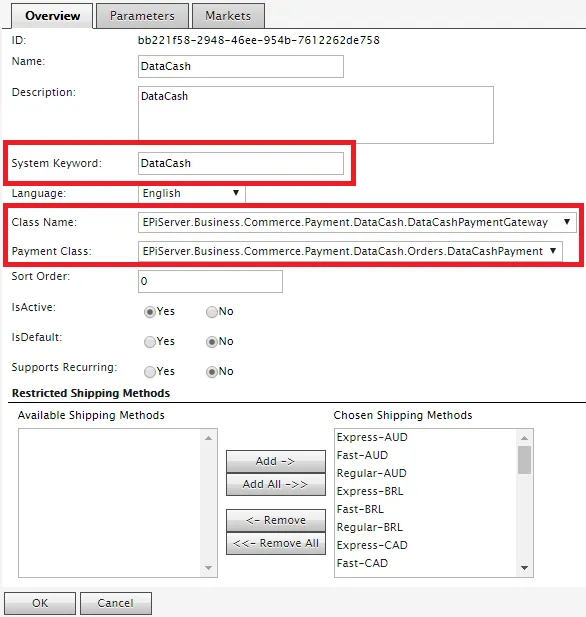Open the Markets tab
The width and height of the screenshot is (586, 617).
[x=228, y=16]
